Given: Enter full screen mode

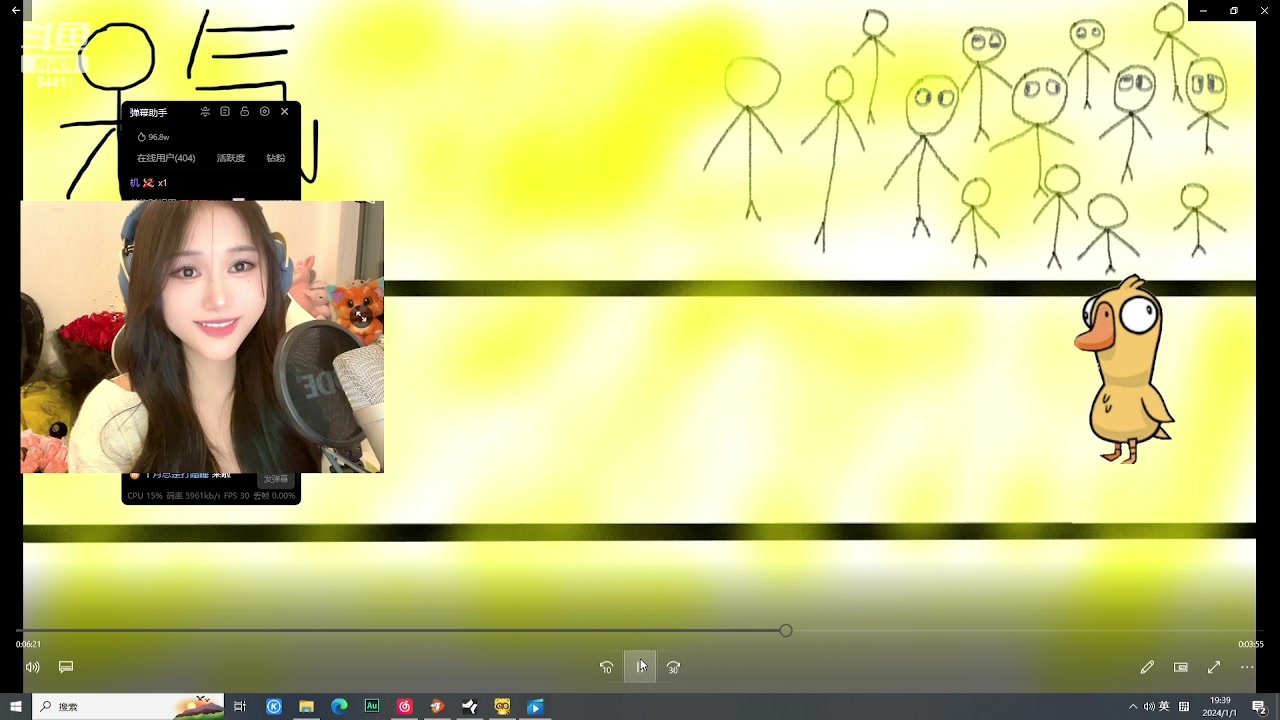Looking at the screenshot, I should (x=1214, y=667).
